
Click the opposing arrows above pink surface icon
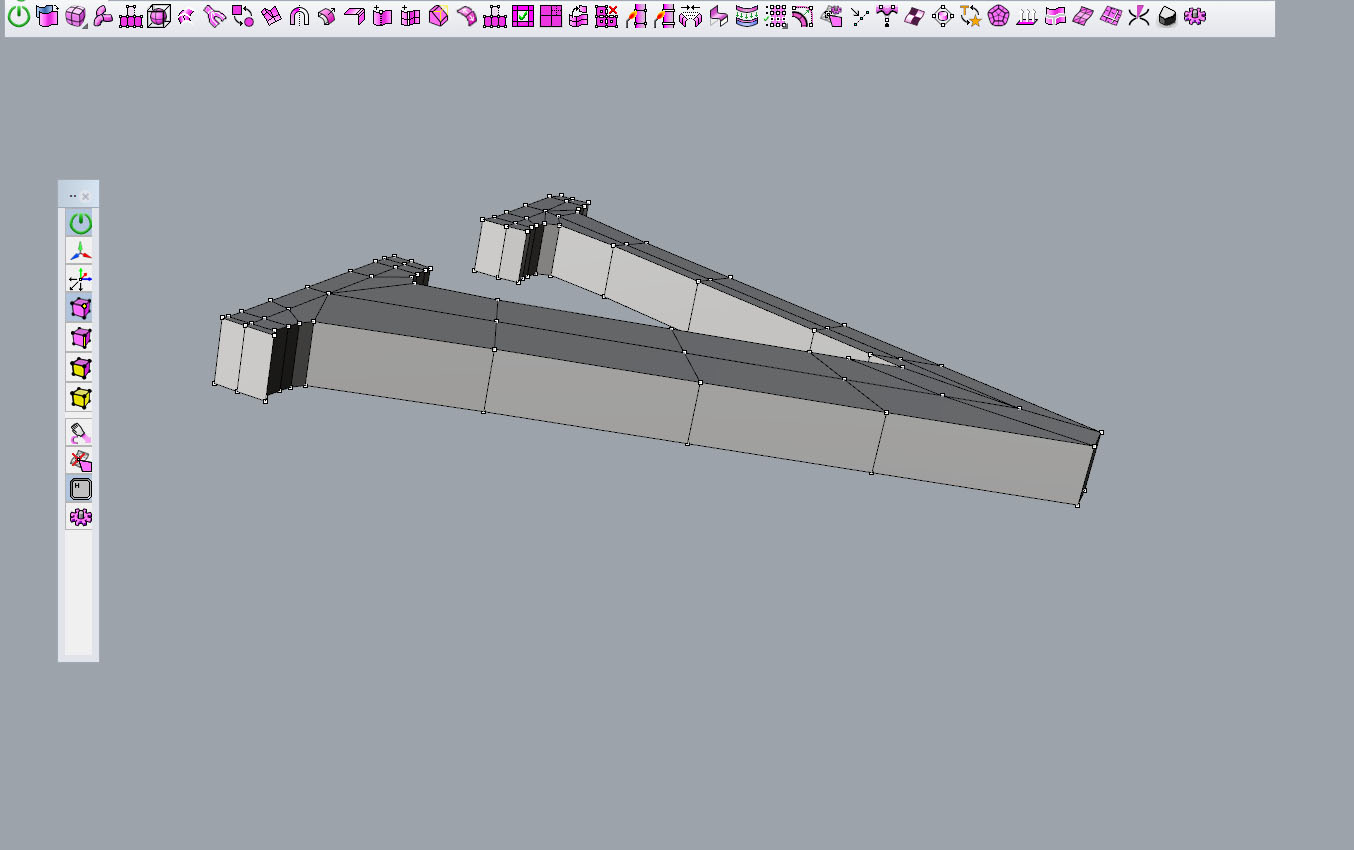[691, 16]
